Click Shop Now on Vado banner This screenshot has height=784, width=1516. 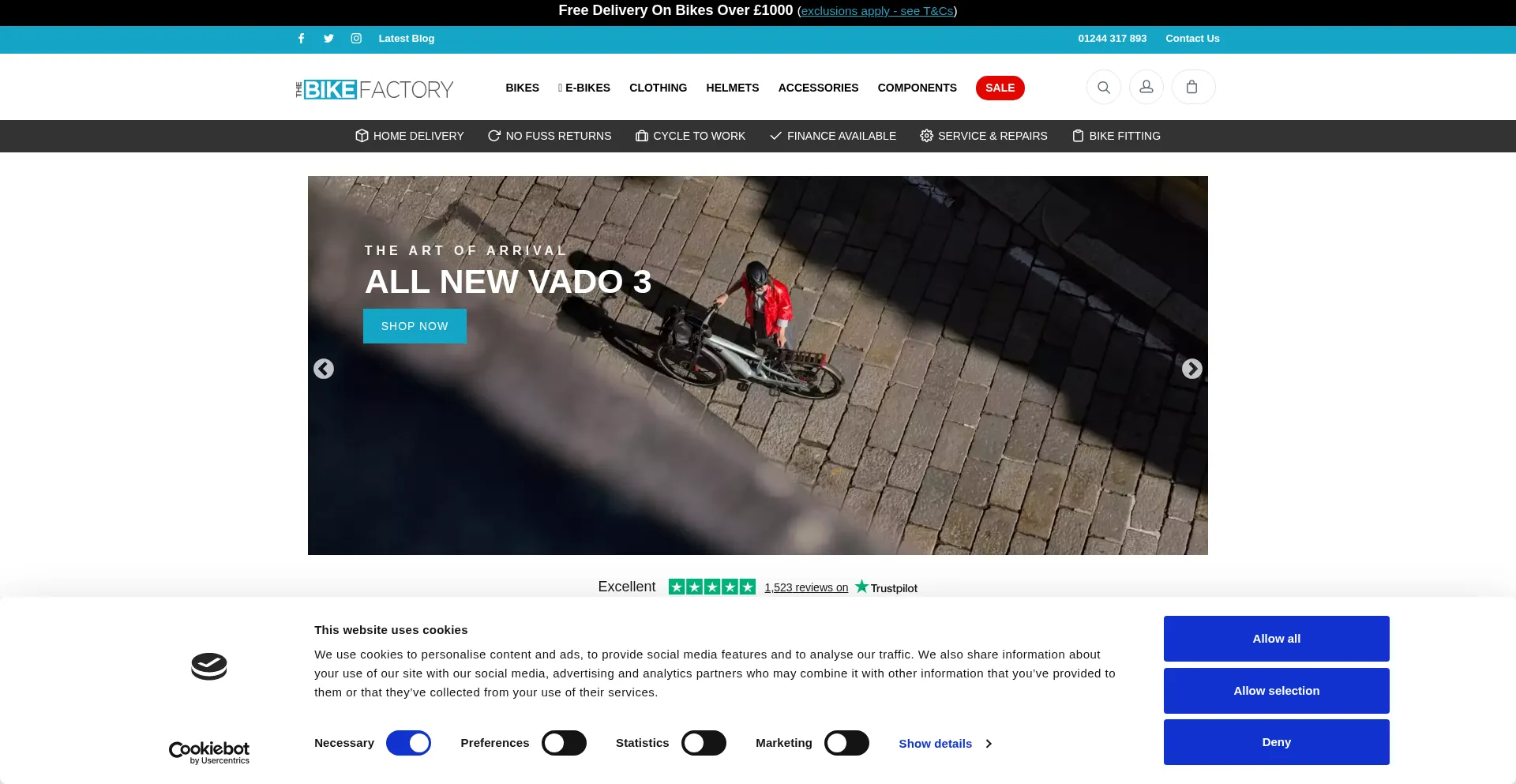pos(415,326)
